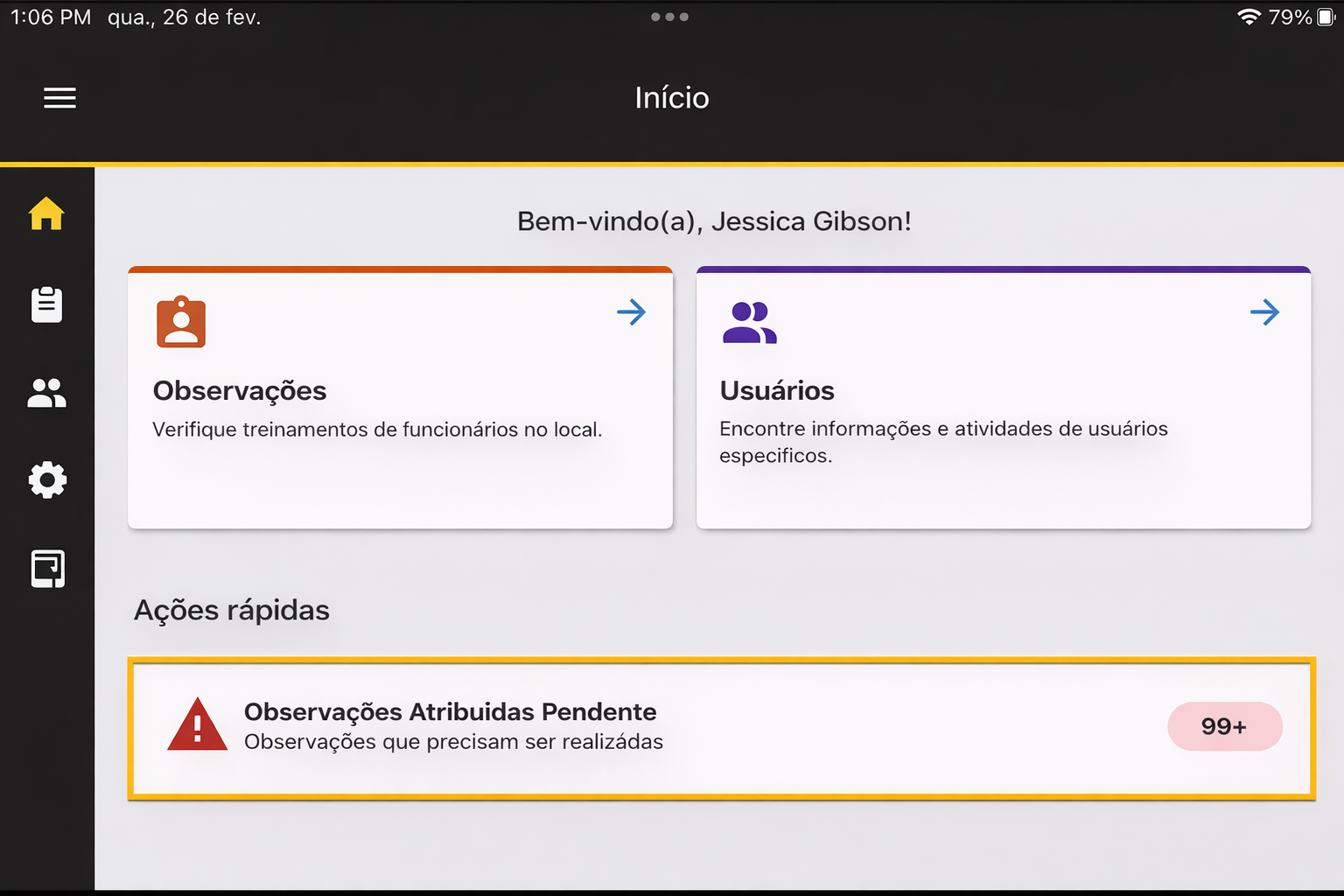Click the orange Observações badge icon
This screenshot has width=1344, height=896.
[181, 322]
